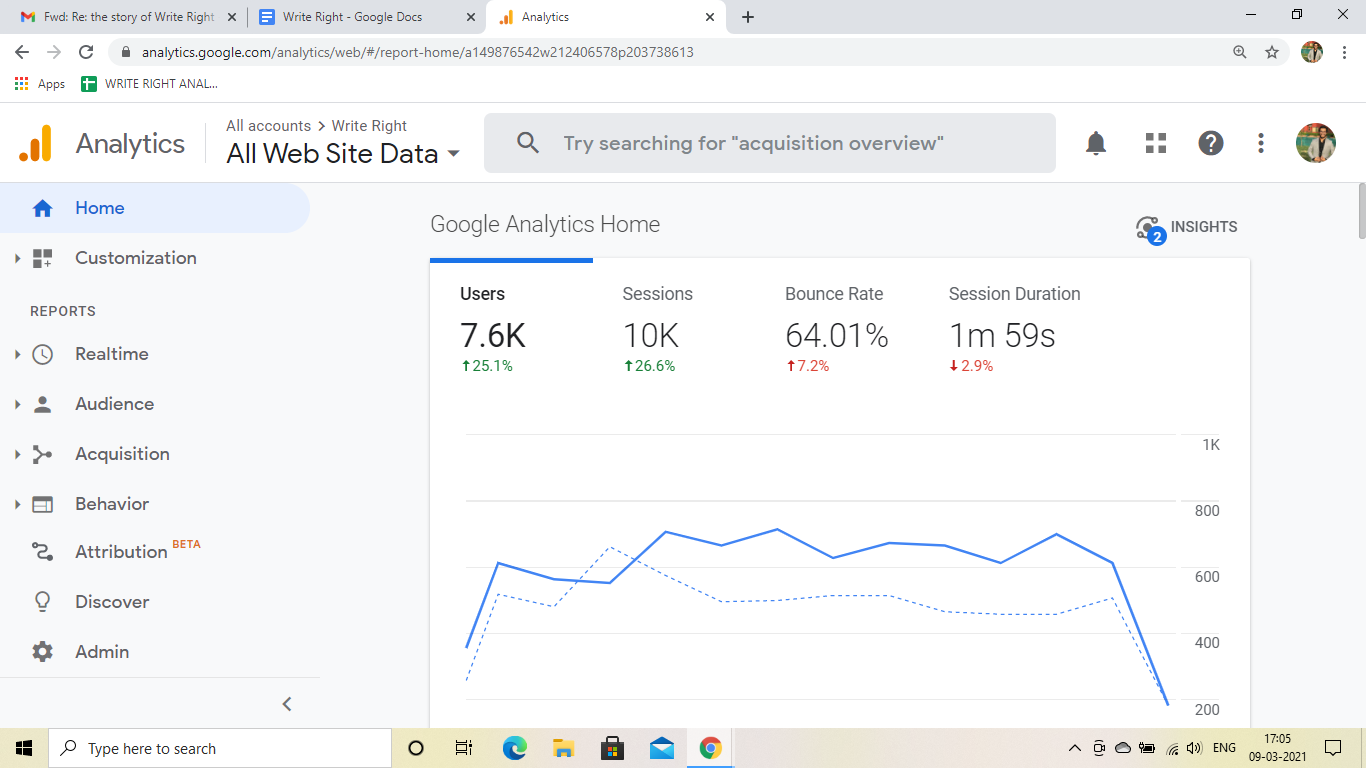
Task: Expand the Customization section arrow
Action: 17,258
